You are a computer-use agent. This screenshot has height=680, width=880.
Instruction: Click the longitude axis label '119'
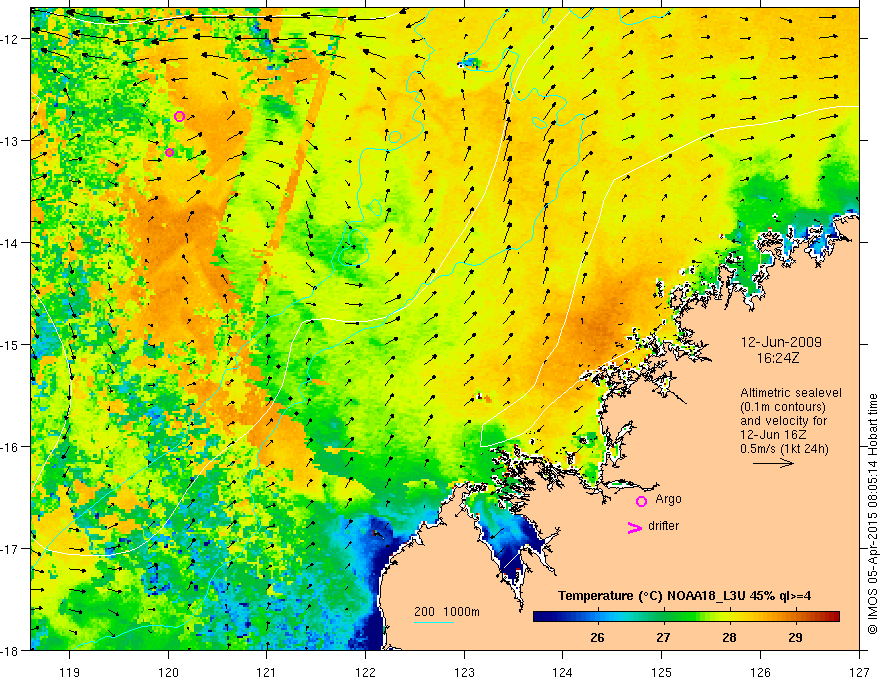pyautogui.click(x=70, y=672)
